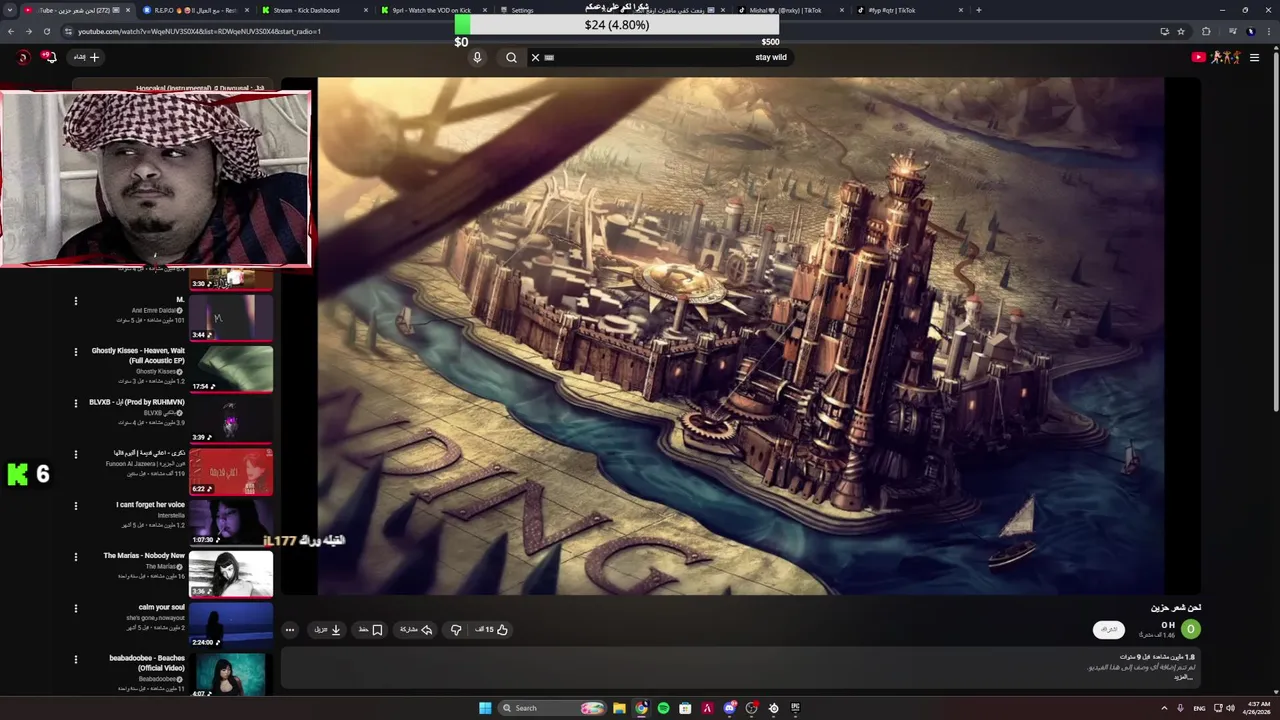The width and height of the screenshot is (1280, 720).
Task: Open the YouTube hamburger guide menu
Action: (x=1254, y=57)
